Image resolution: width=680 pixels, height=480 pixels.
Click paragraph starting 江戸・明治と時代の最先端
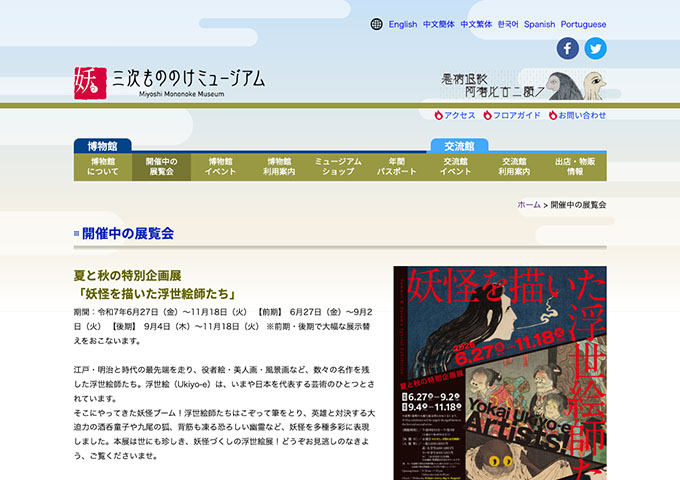click(224, 384)
